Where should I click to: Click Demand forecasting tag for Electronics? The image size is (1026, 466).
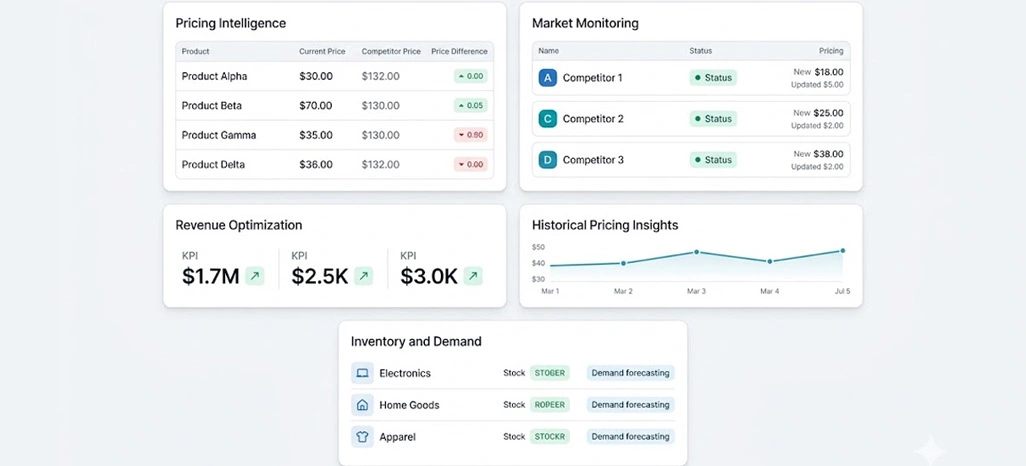point(630,373)
